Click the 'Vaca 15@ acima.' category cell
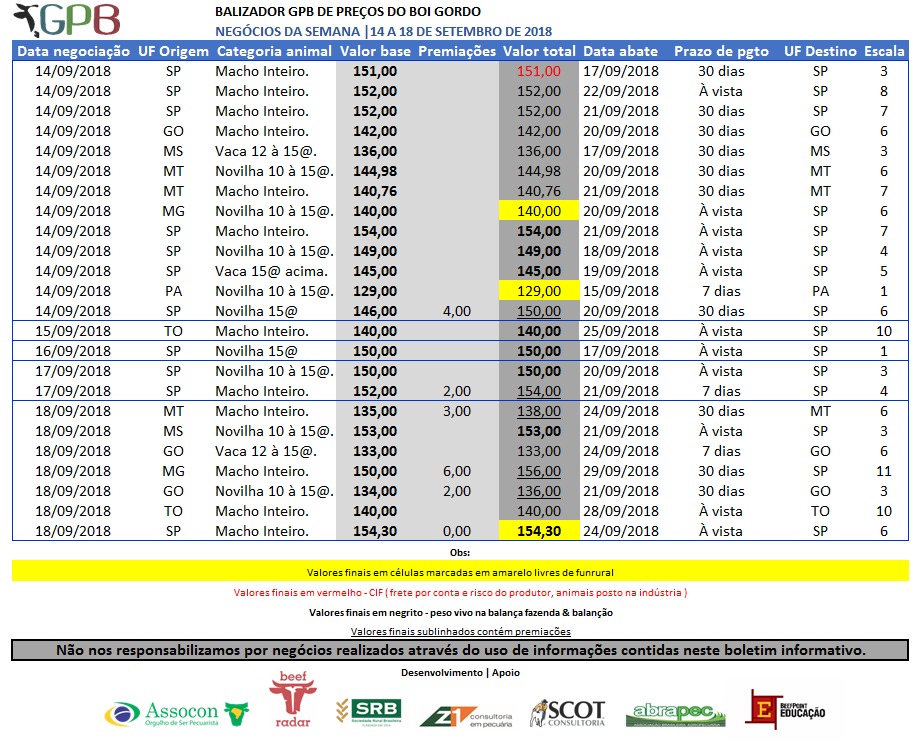Screen dimensions: 921x741 click(271, 271)
